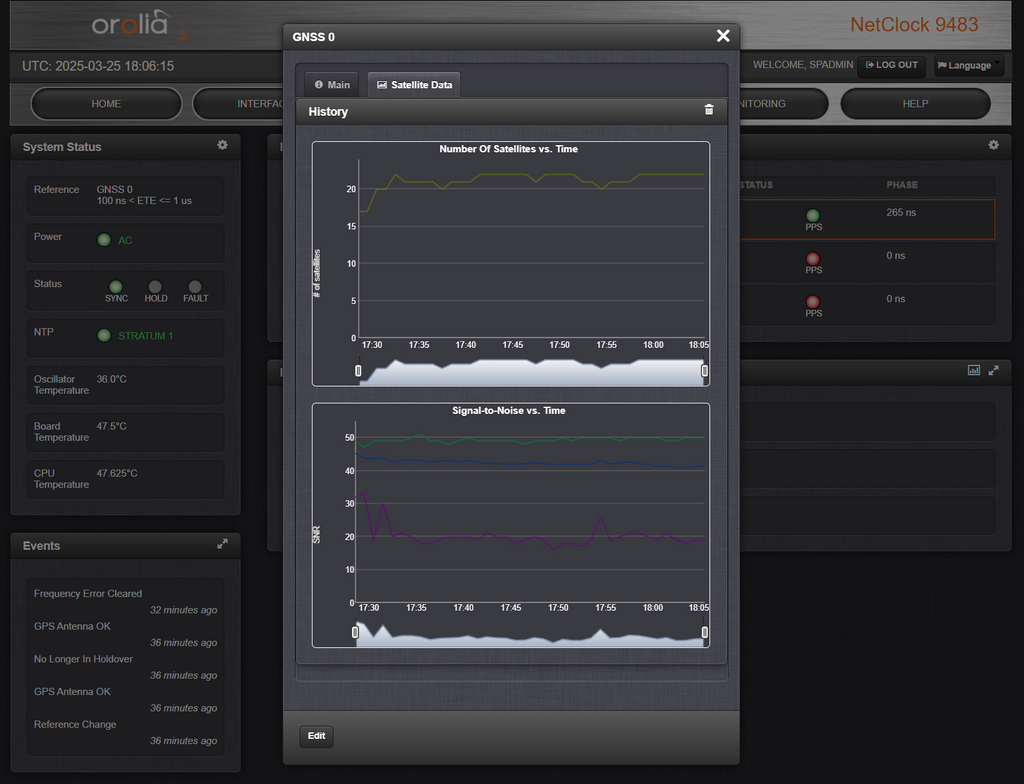Click WELCOME, SPADMIN text
The height and width of the screenshot is (784, 1024).
803,65
